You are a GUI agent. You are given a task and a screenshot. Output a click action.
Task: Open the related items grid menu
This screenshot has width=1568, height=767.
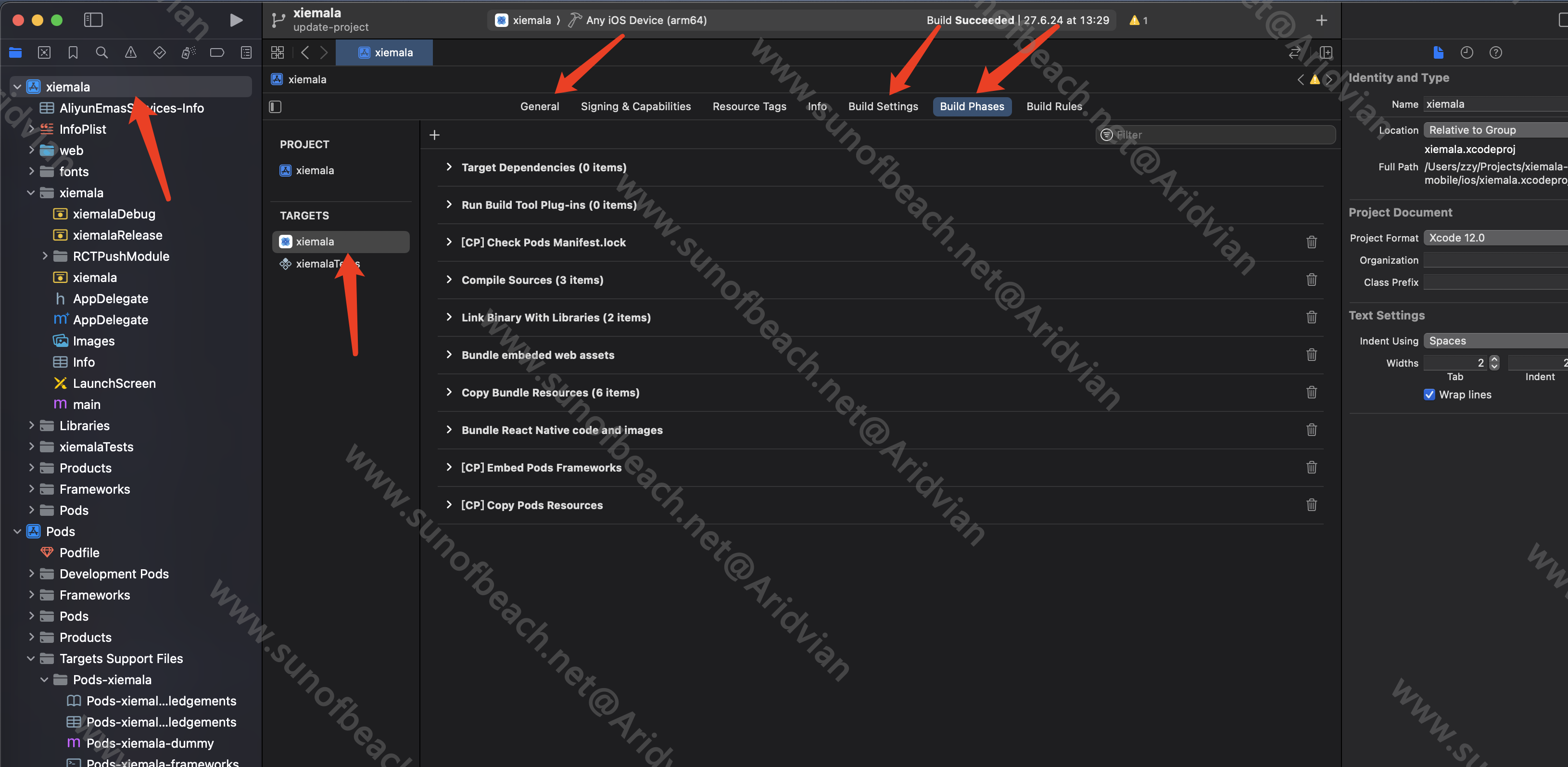point(278,52)
